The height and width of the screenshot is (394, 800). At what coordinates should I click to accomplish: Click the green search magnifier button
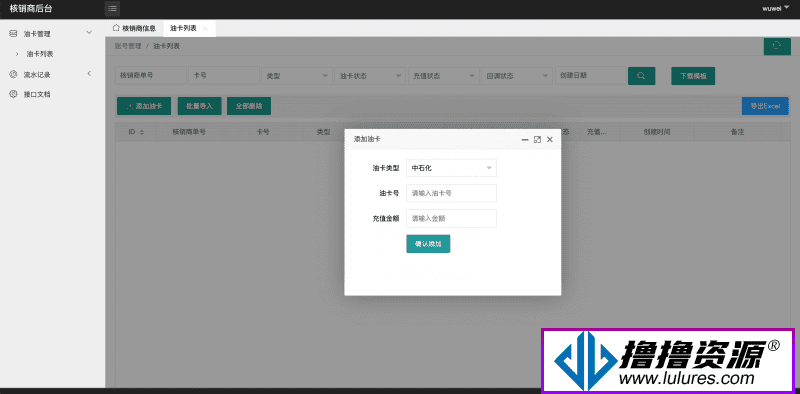pyautogui.click(x=641, y=76)
